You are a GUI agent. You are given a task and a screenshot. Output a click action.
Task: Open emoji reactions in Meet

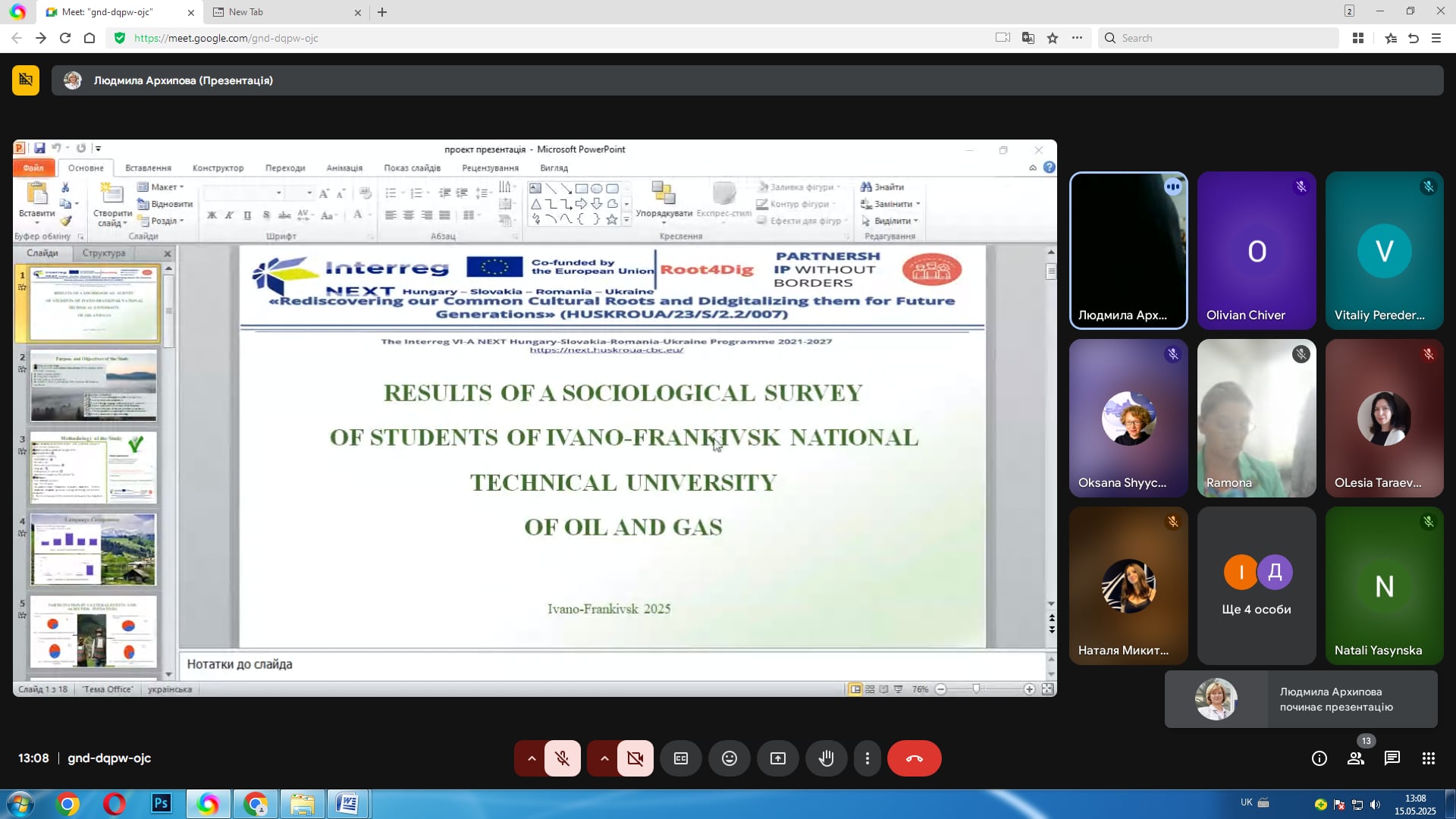pyautogui.click(x=730, y=758)
